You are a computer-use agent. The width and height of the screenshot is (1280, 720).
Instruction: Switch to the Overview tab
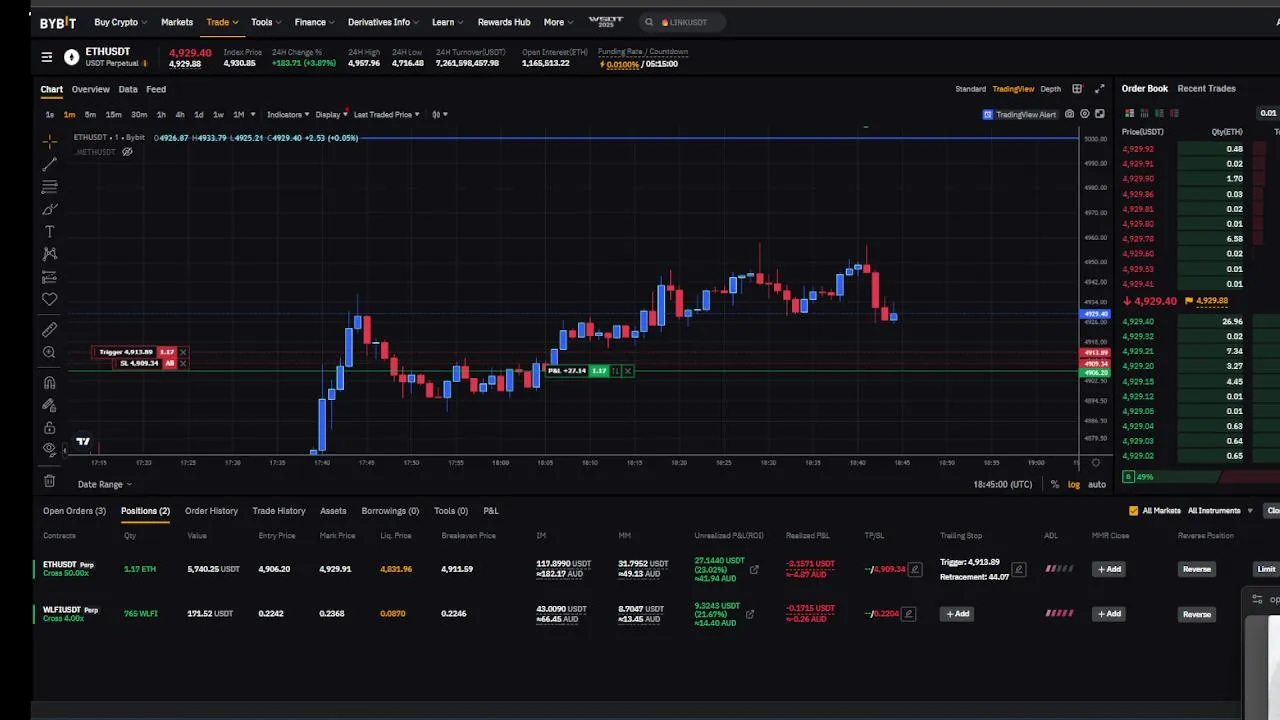point(90,89)
